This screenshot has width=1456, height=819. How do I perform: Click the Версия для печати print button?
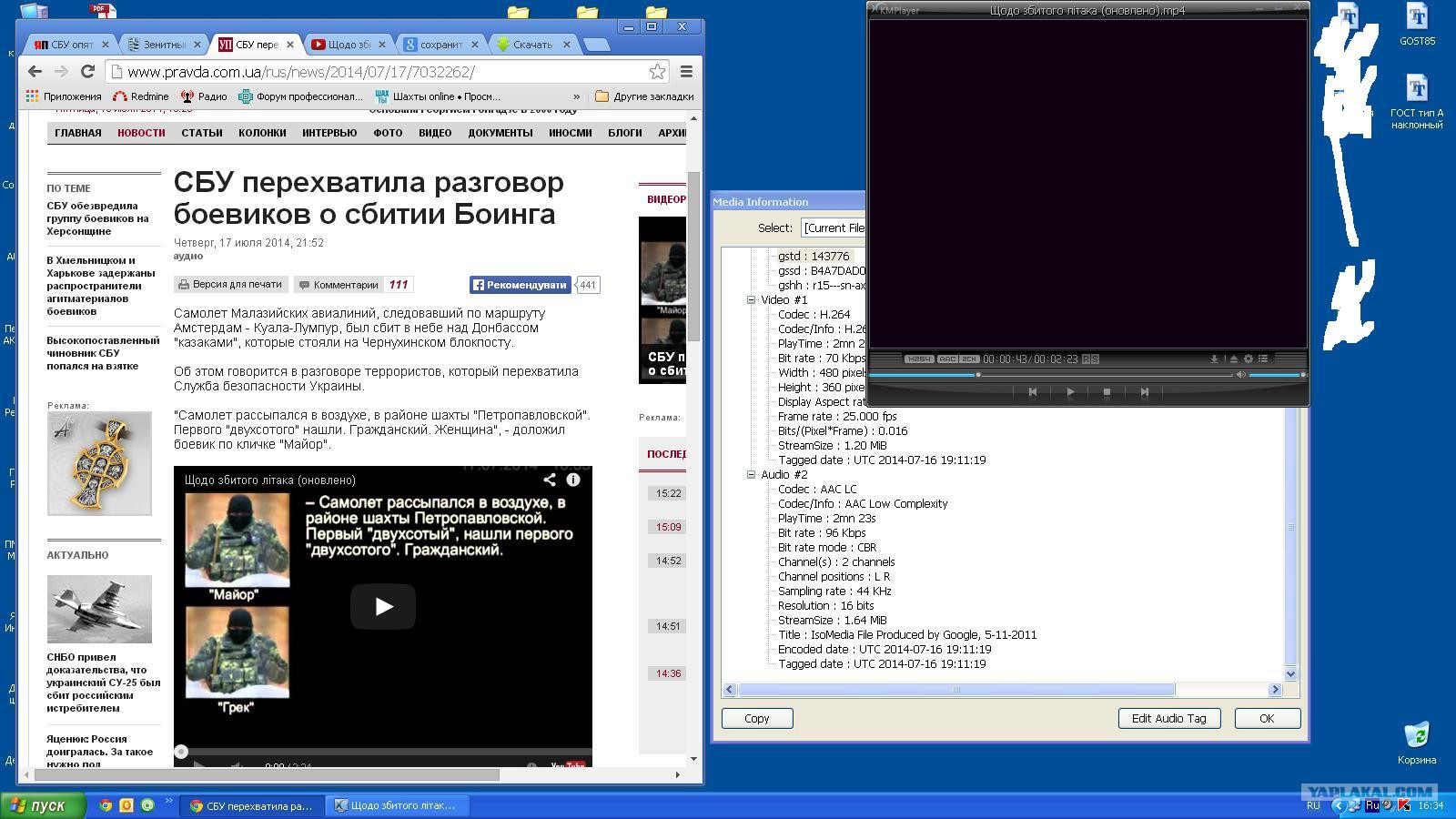point(231,285)
